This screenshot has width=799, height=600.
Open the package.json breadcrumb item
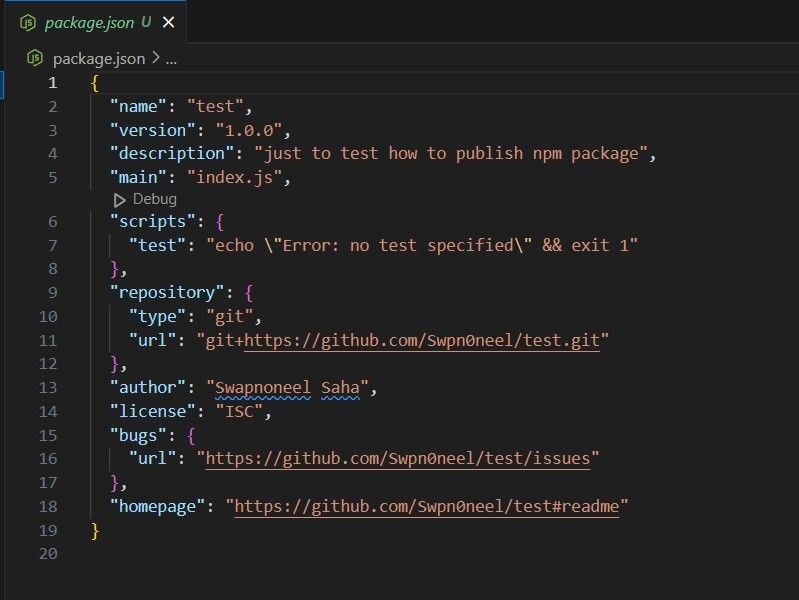(99, 59)
